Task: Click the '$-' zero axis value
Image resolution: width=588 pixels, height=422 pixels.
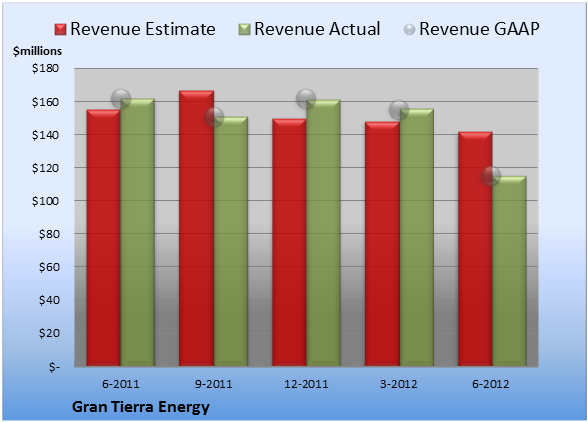Action: [x=54, y=366]
